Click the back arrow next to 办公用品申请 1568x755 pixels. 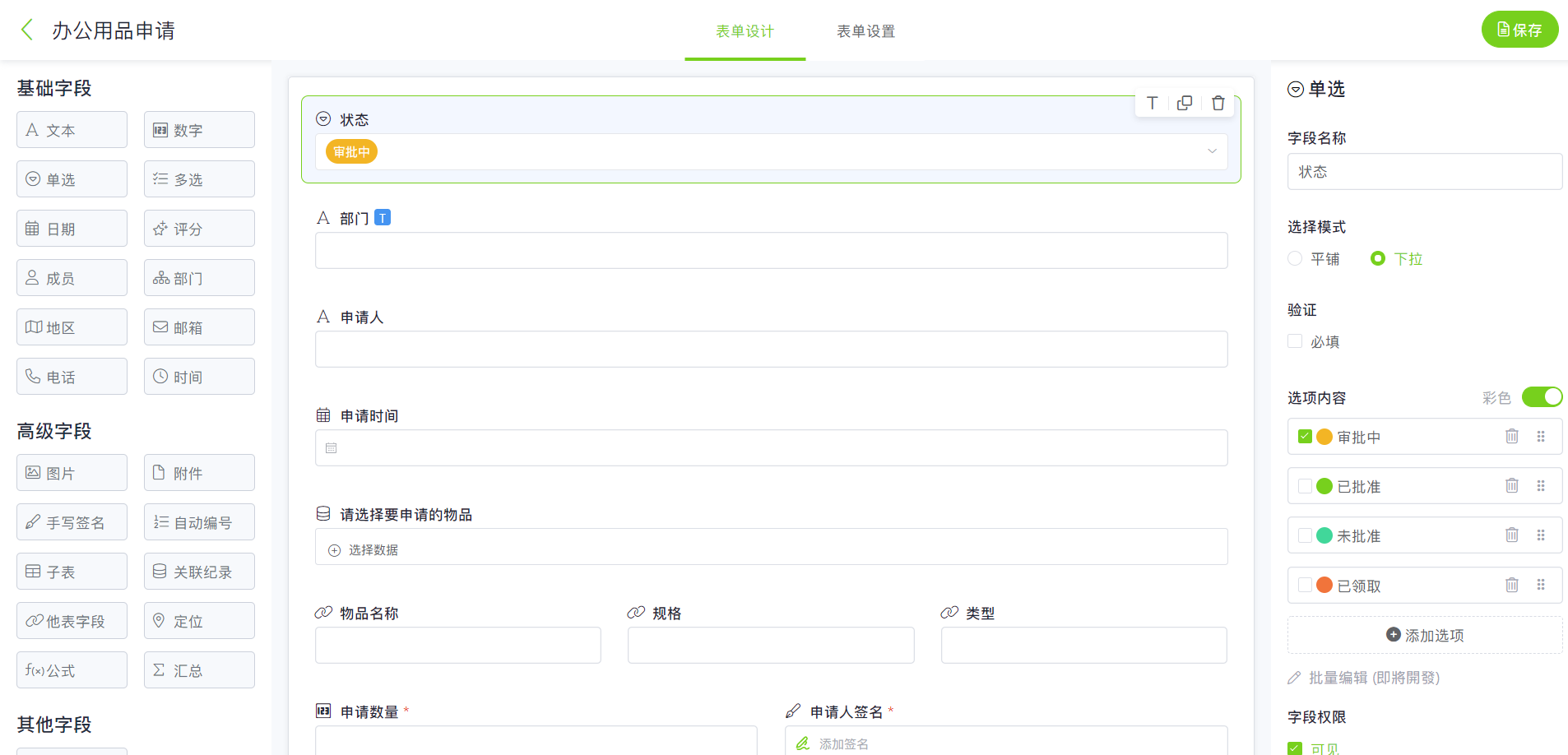[x=27, y=30]
